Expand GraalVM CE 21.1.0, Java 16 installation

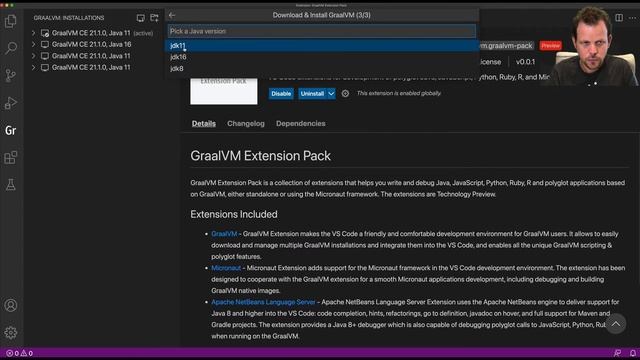(33, 44)
